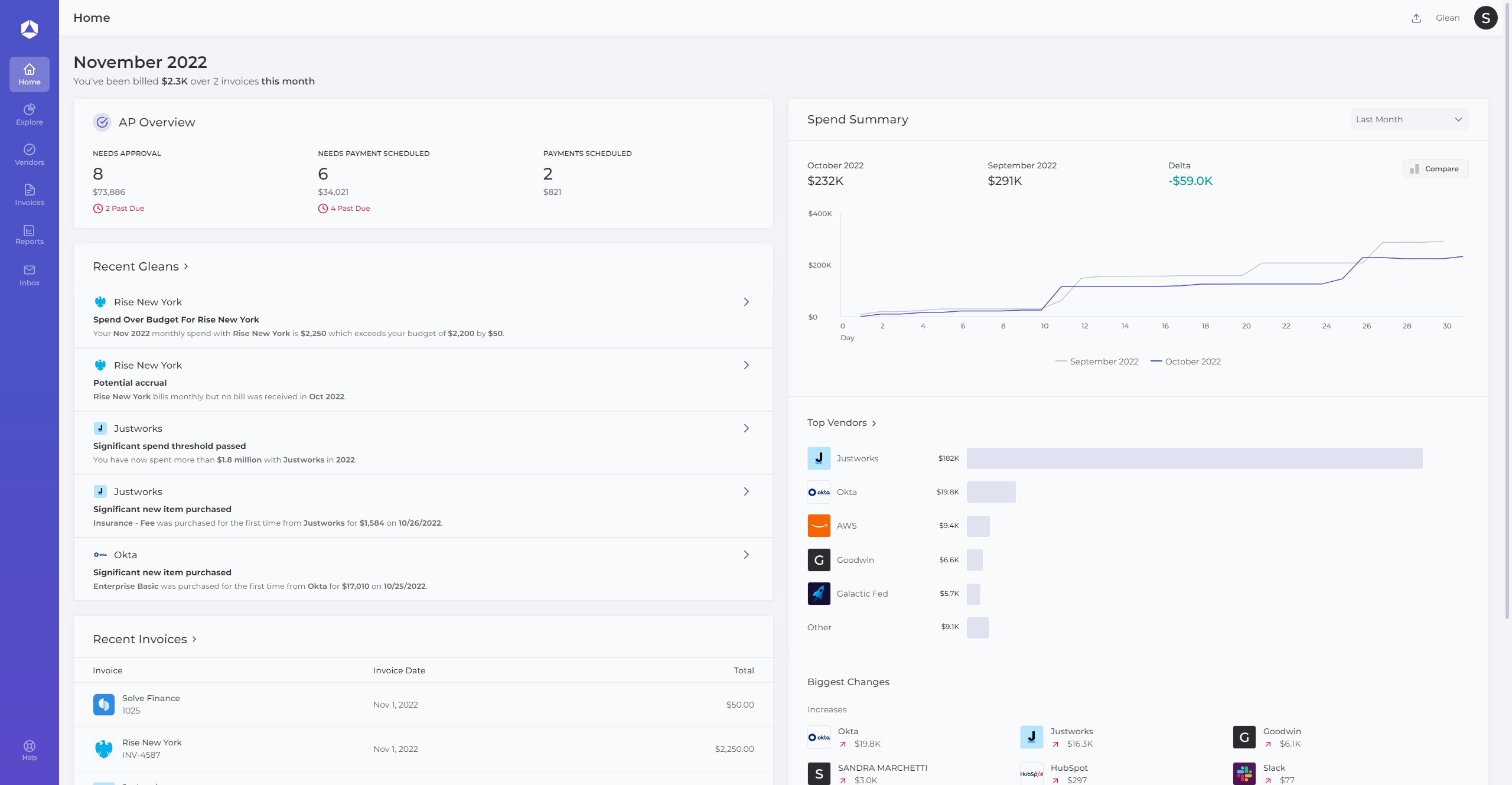Click the Glean logo in sidebar
1512x785 pixels.
click(30, 29)
